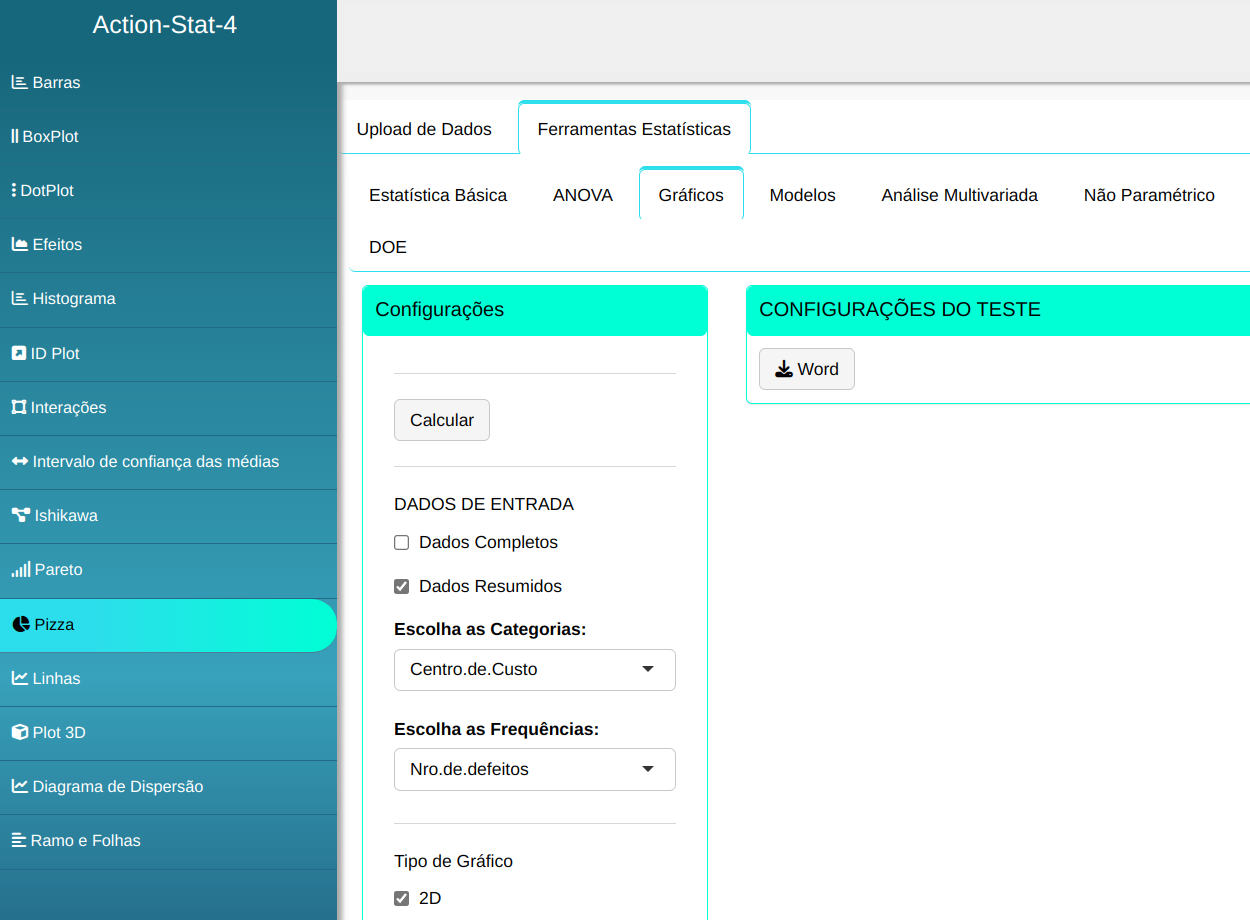Enable the Dados Completos checkbox
1250x920 pixels.
click(402, 543)
